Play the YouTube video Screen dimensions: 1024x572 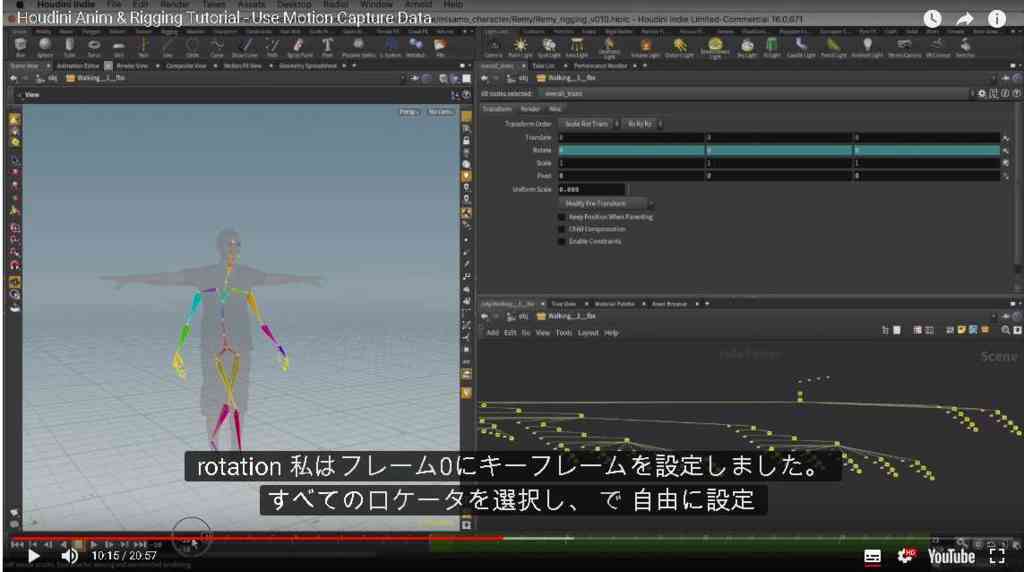(33, 556)
